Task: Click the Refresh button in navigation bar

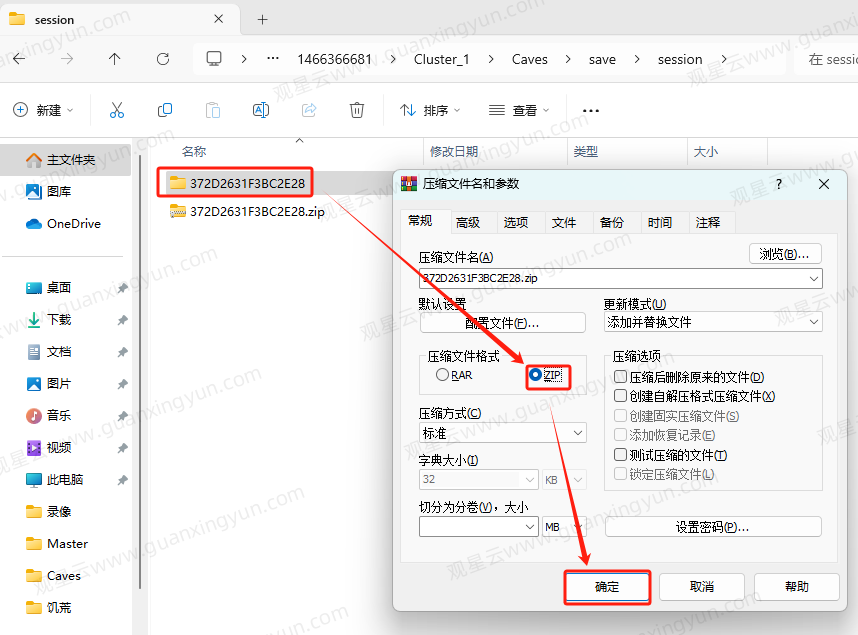Action: click(x=163, y=59)
